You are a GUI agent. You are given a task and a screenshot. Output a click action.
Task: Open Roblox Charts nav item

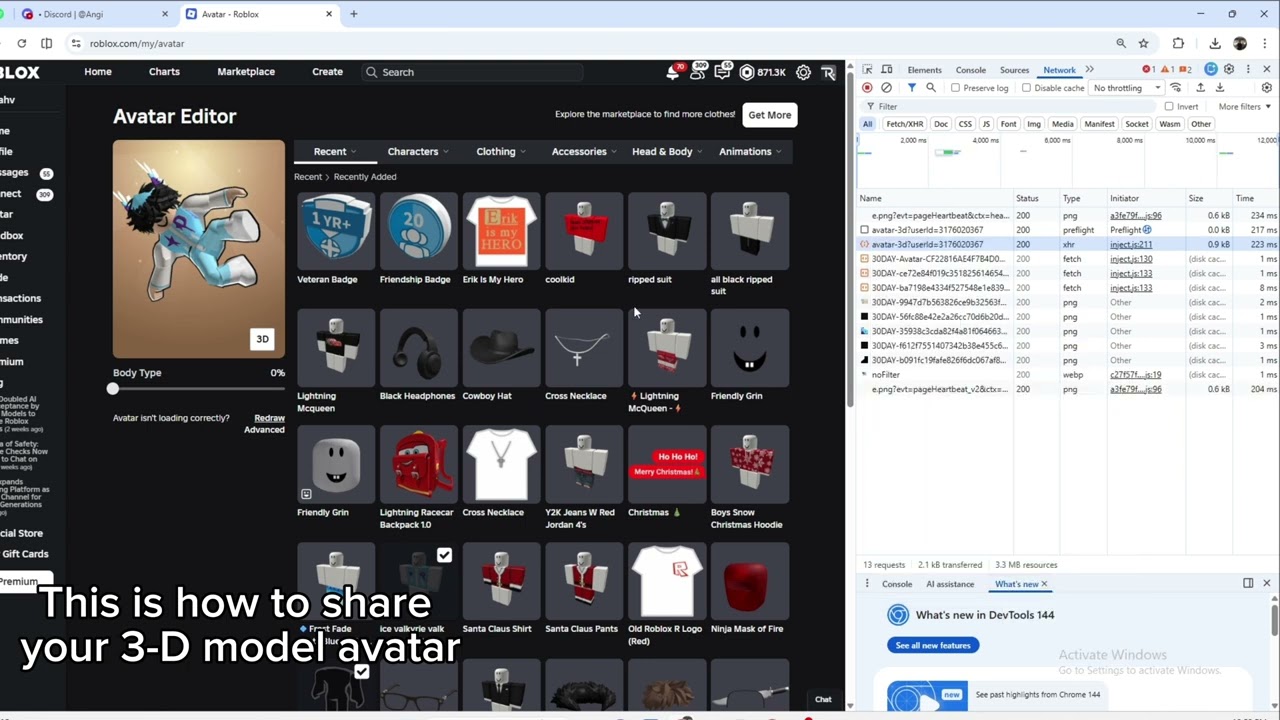(x=164, y=72)
